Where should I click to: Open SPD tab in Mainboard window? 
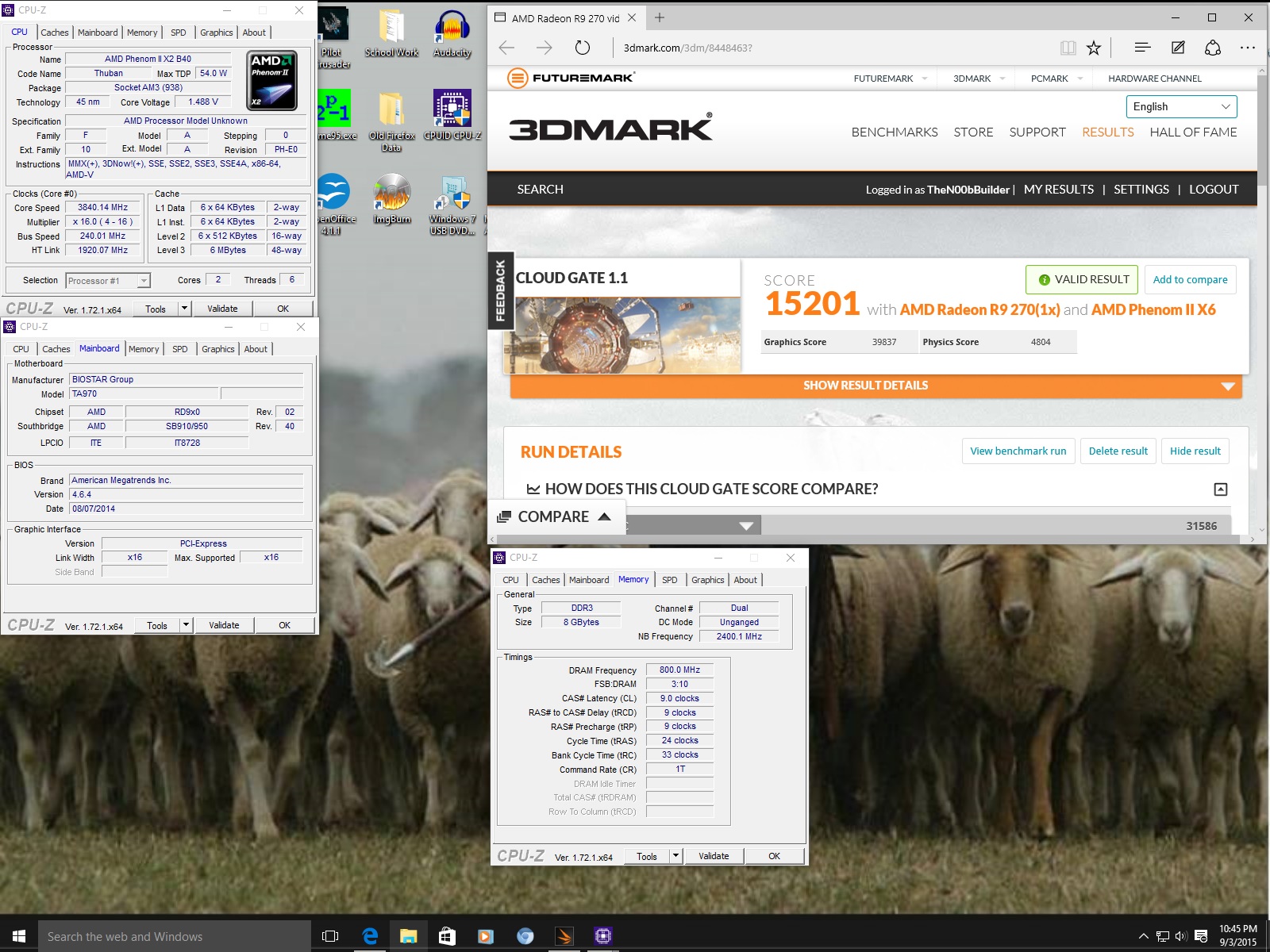180,349
